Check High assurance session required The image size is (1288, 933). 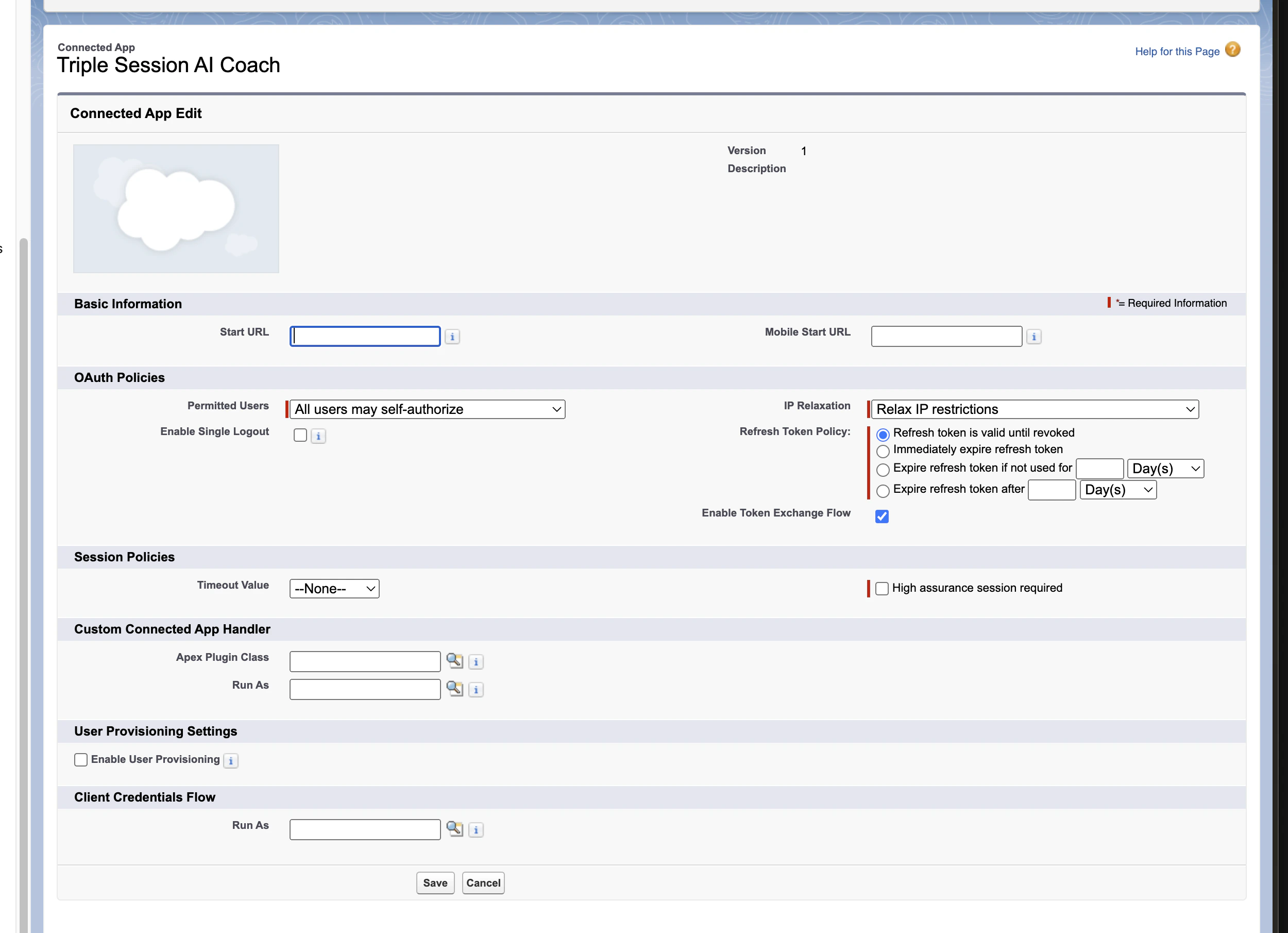[x=882, y=589]
